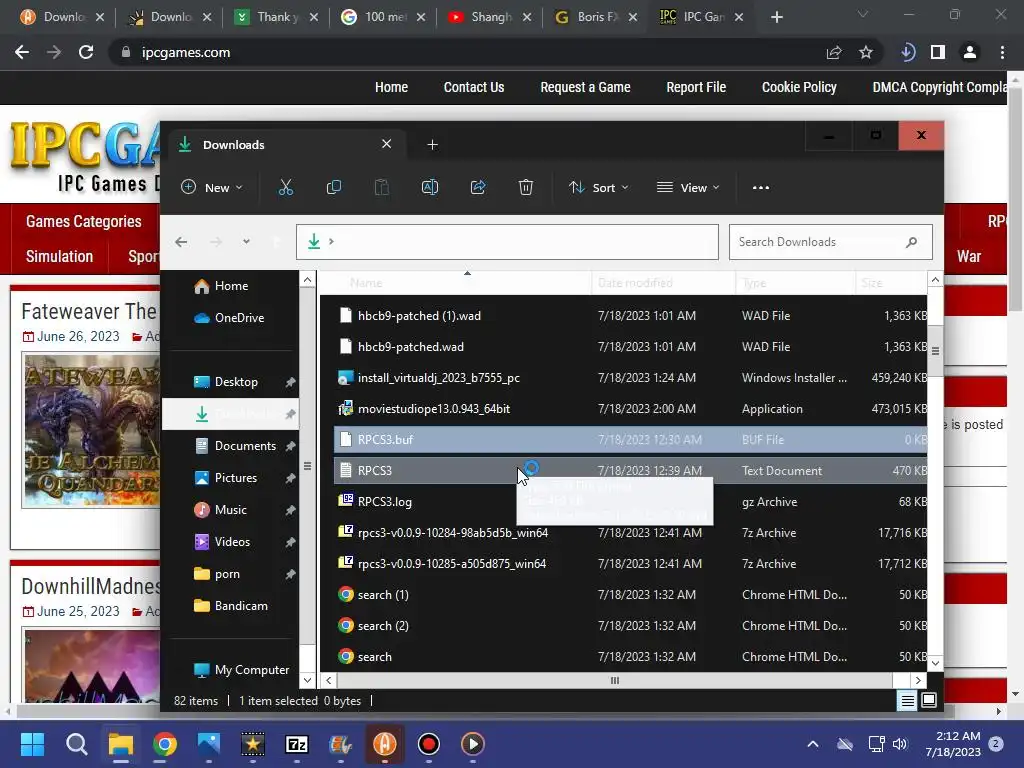Select moviestudiope13.0.943_64bit application
This screenshot has width=1024, height=768.
tap(630, 409)
